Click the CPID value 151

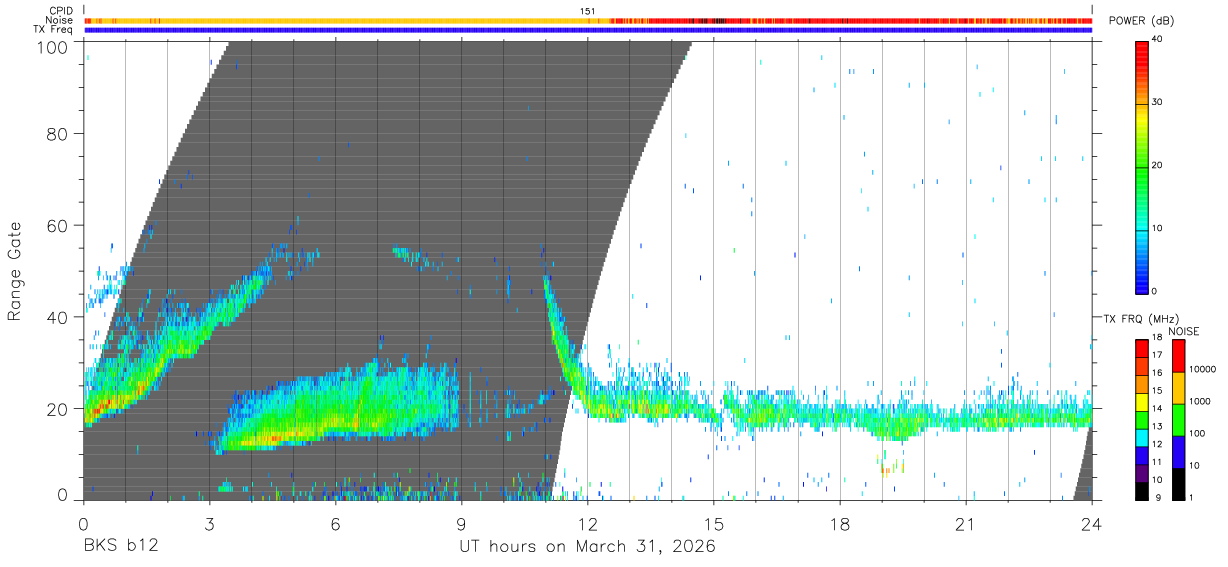pyautogui.click(x=588, y=11)
